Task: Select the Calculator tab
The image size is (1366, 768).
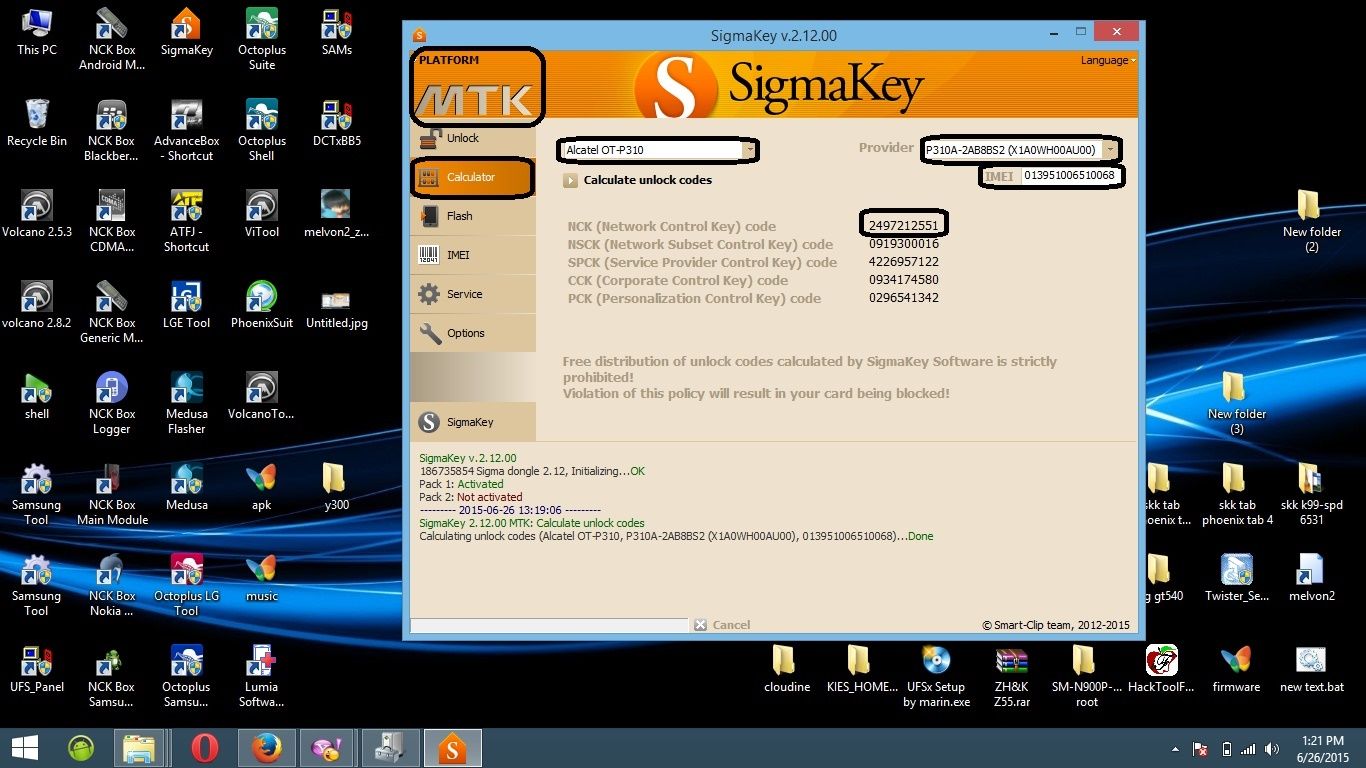Action: coord(470,177)
